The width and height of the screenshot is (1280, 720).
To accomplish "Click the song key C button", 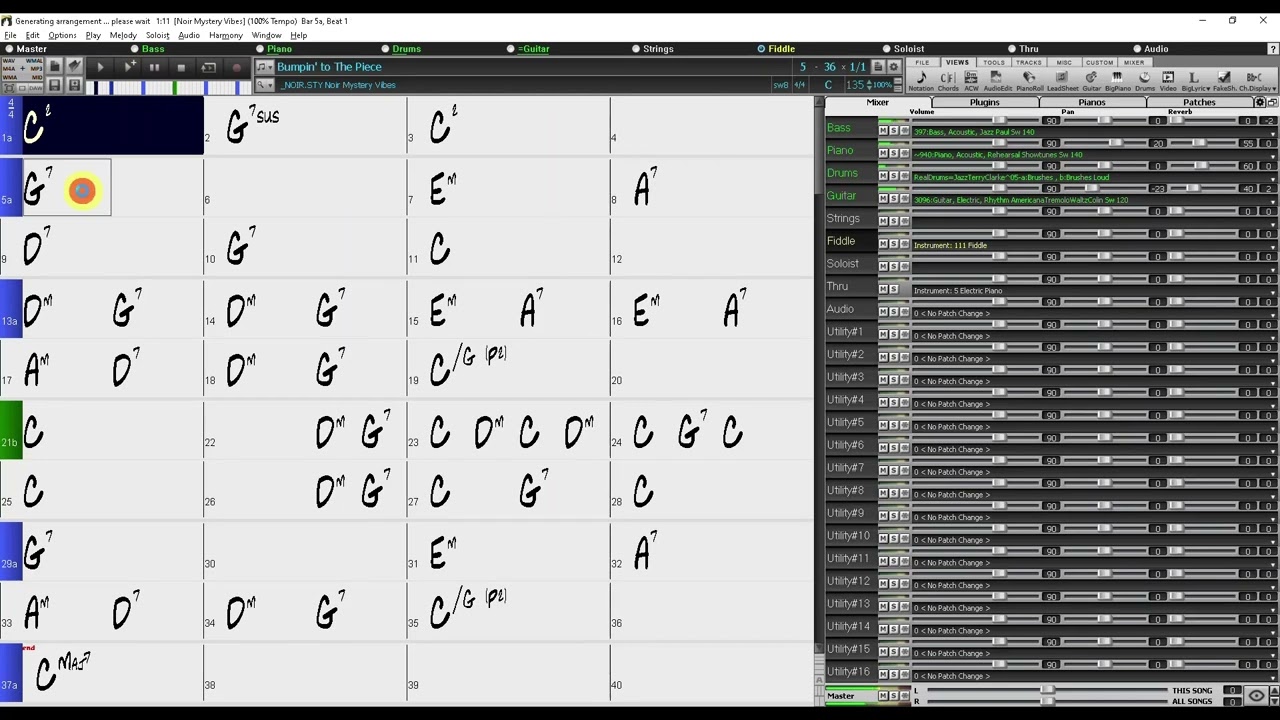I will coord(828,85).
